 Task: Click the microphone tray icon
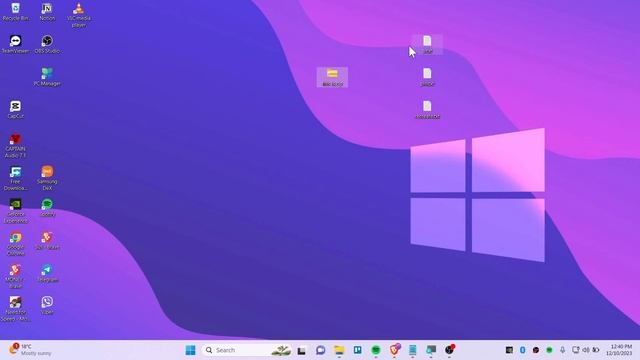tap(562, 350)
